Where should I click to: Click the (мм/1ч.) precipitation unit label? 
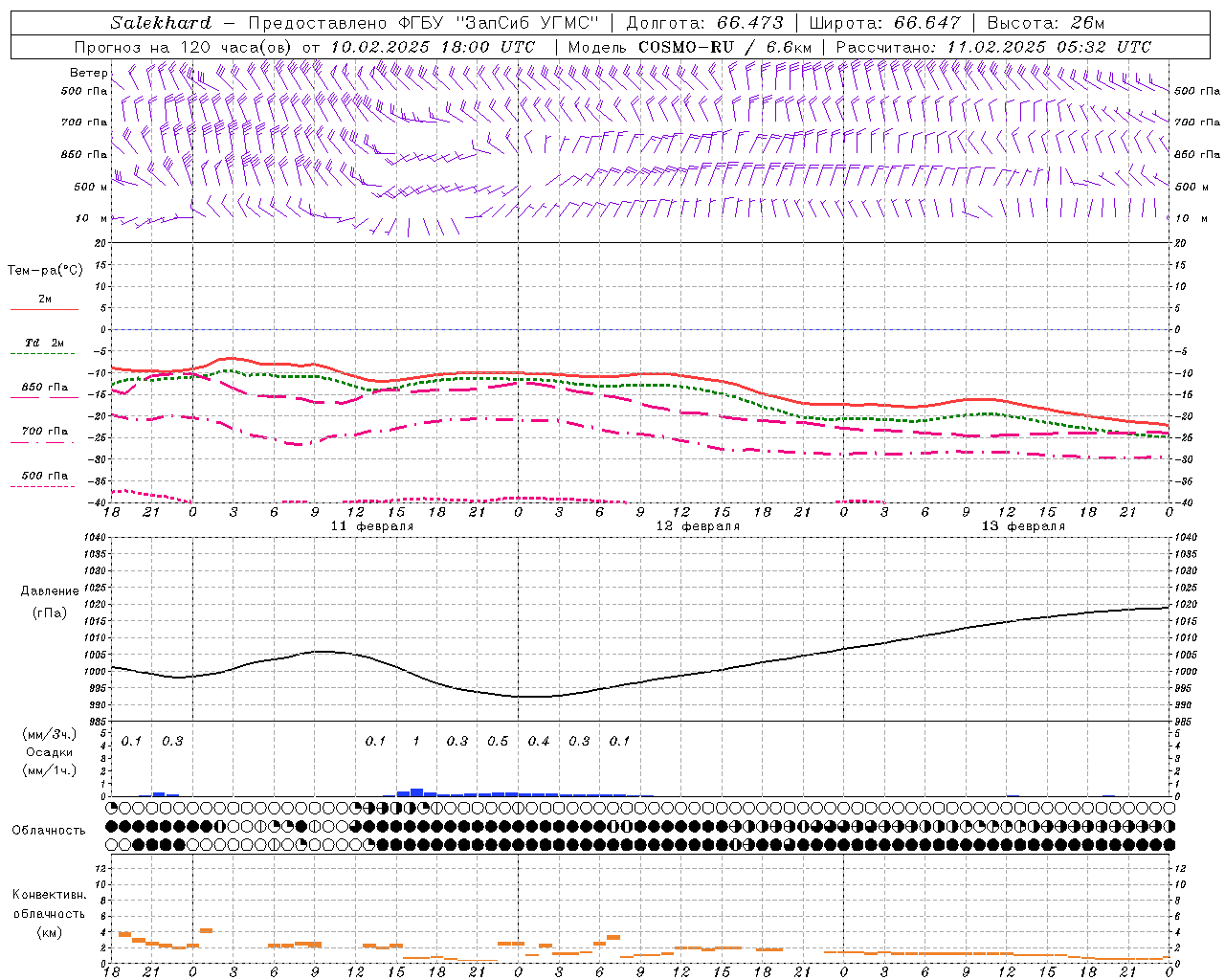point(50,769)
